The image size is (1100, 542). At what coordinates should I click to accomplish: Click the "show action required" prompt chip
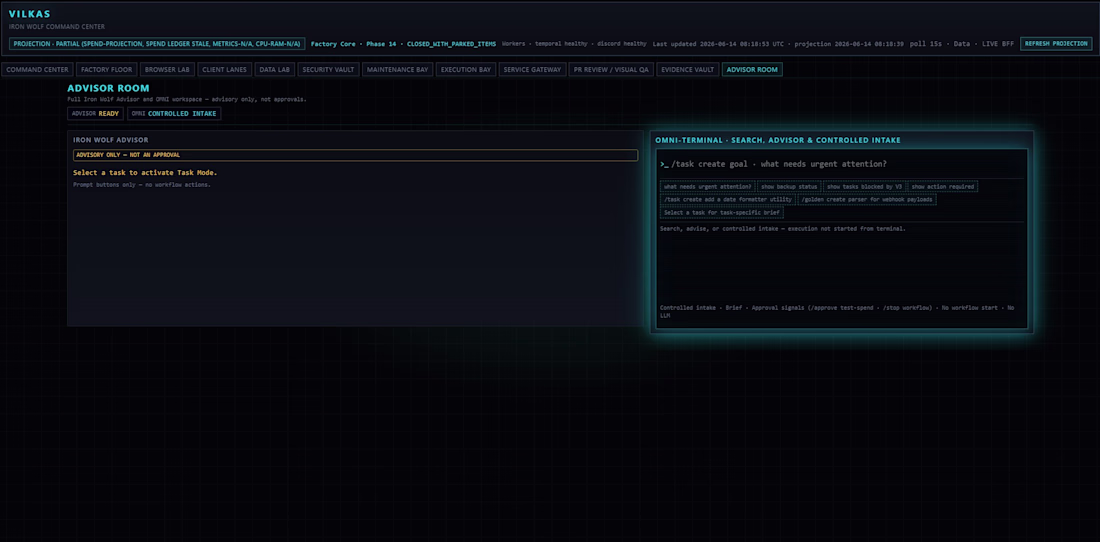tap(942, 187)
